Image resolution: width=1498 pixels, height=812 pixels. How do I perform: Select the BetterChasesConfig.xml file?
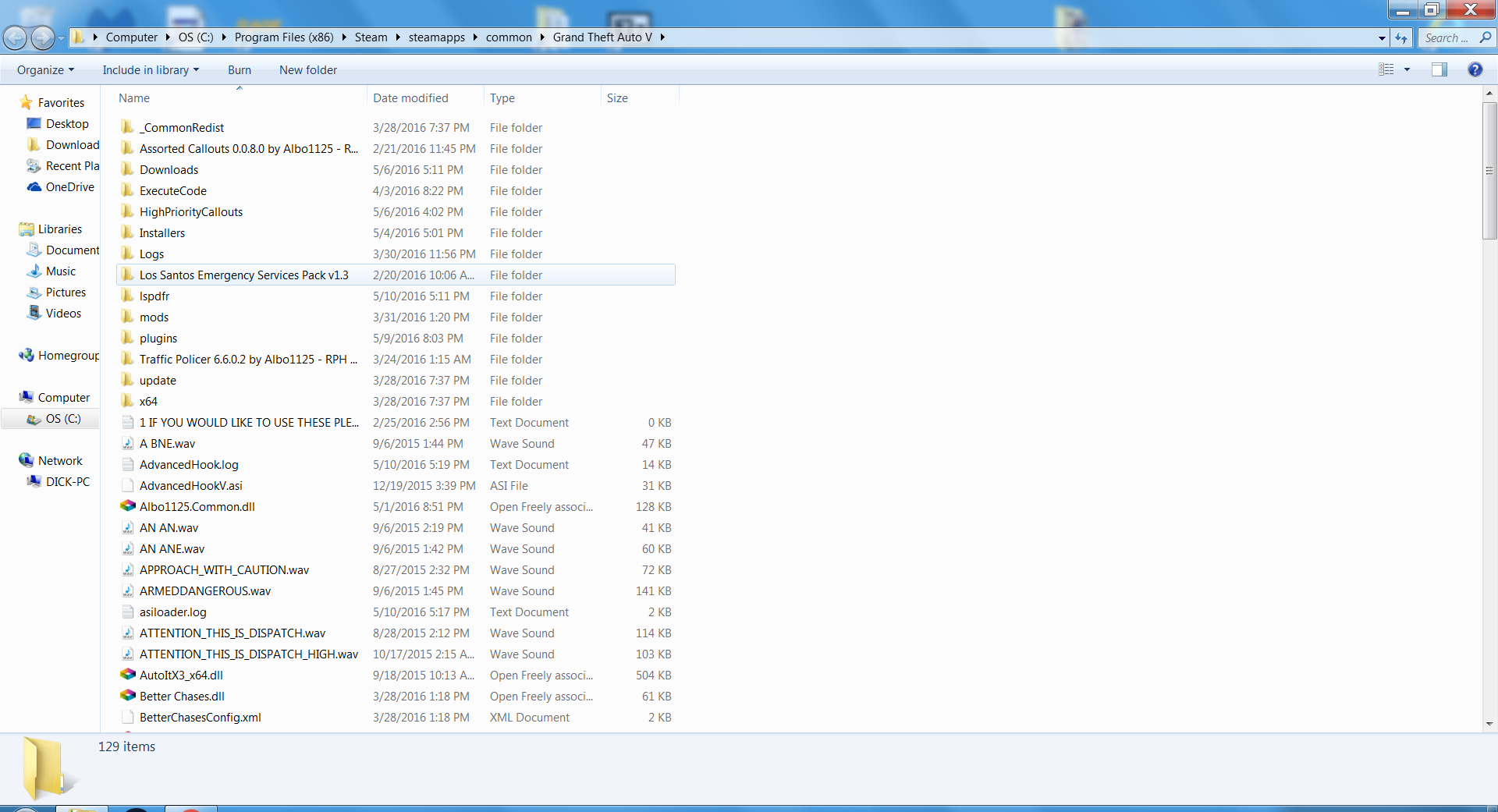(396, 717)
